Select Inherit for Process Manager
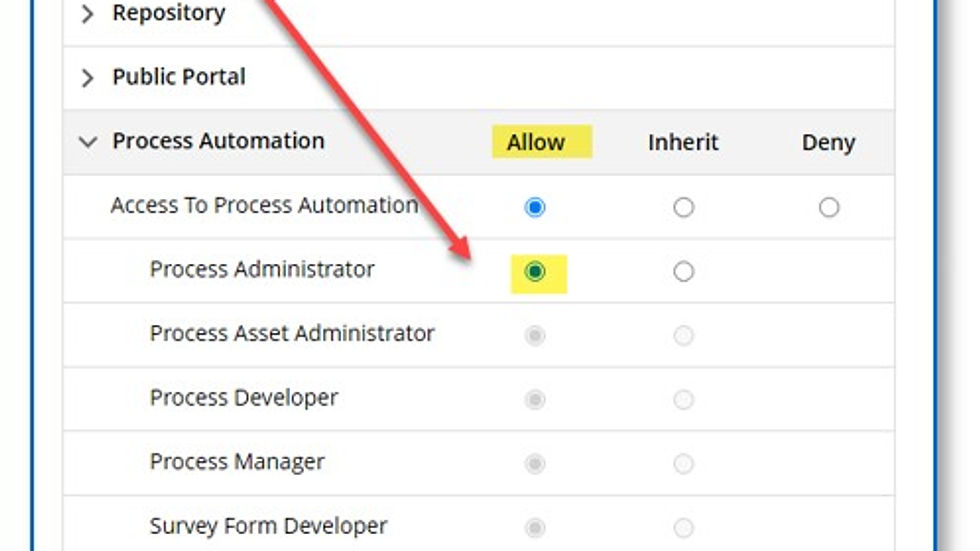Image resolution: width=980 pixels, height=551 pixels. (x=683, y=464)
